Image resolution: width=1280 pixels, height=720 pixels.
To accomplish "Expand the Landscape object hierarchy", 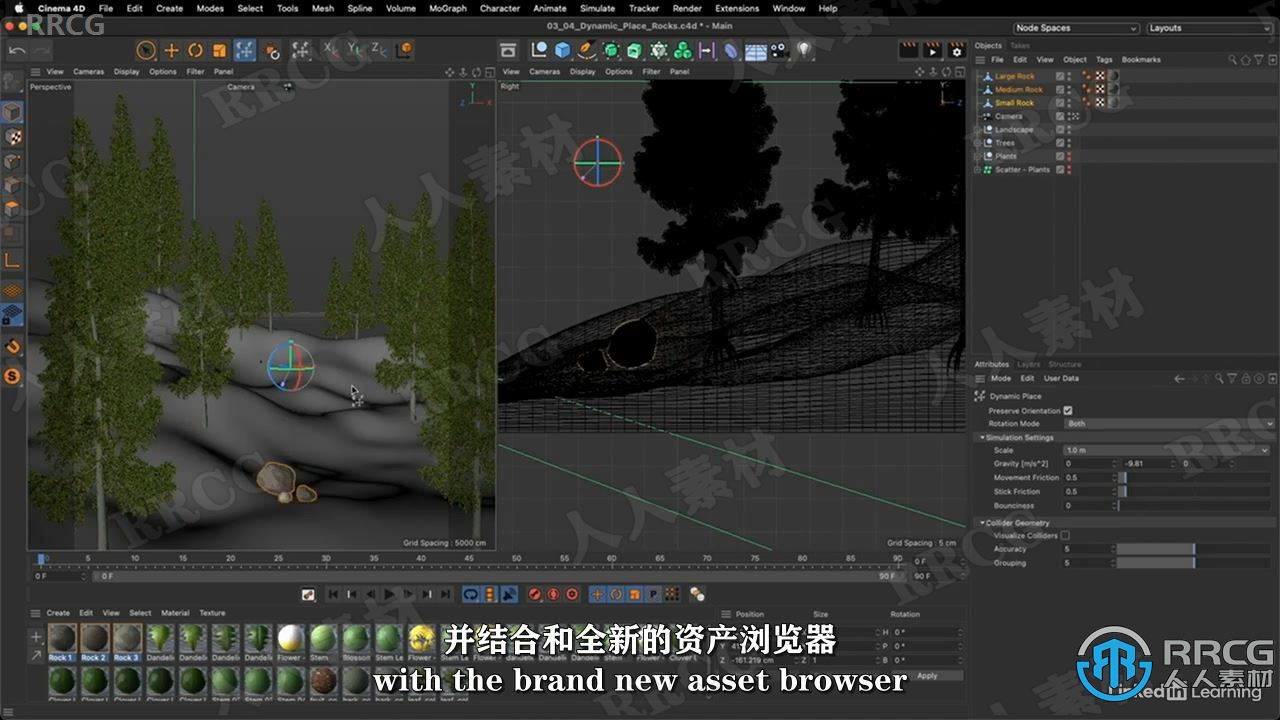I will click(978, 130).
